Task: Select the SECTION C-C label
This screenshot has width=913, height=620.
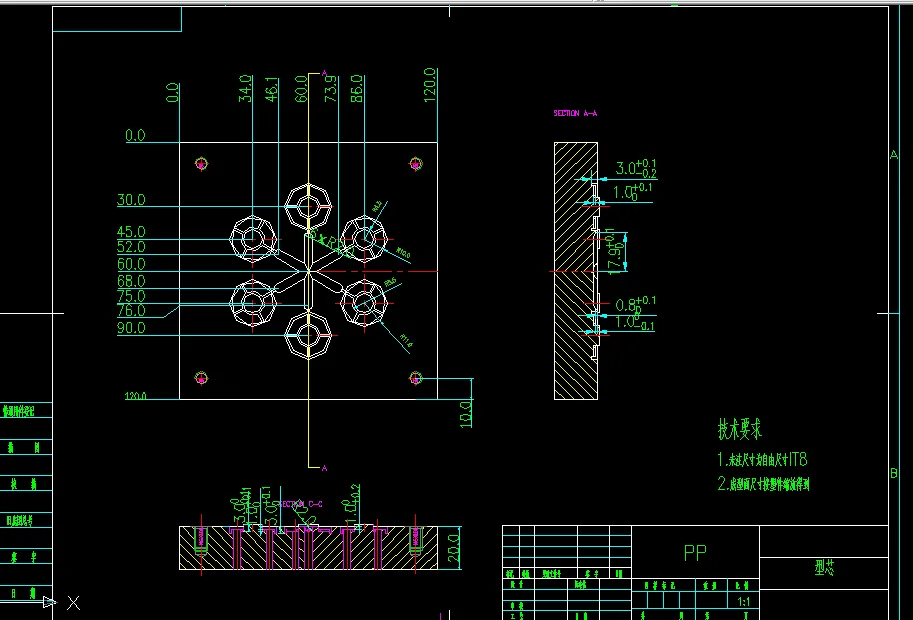Action: [x=300, y=504]
